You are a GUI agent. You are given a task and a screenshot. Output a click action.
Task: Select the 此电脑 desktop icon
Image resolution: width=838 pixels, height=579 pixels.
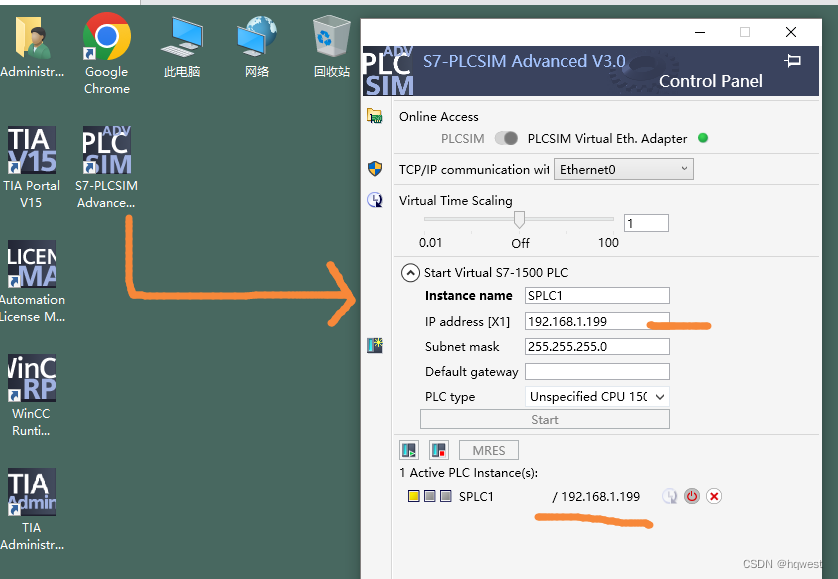pyautogui.click(x=182, y=47)
